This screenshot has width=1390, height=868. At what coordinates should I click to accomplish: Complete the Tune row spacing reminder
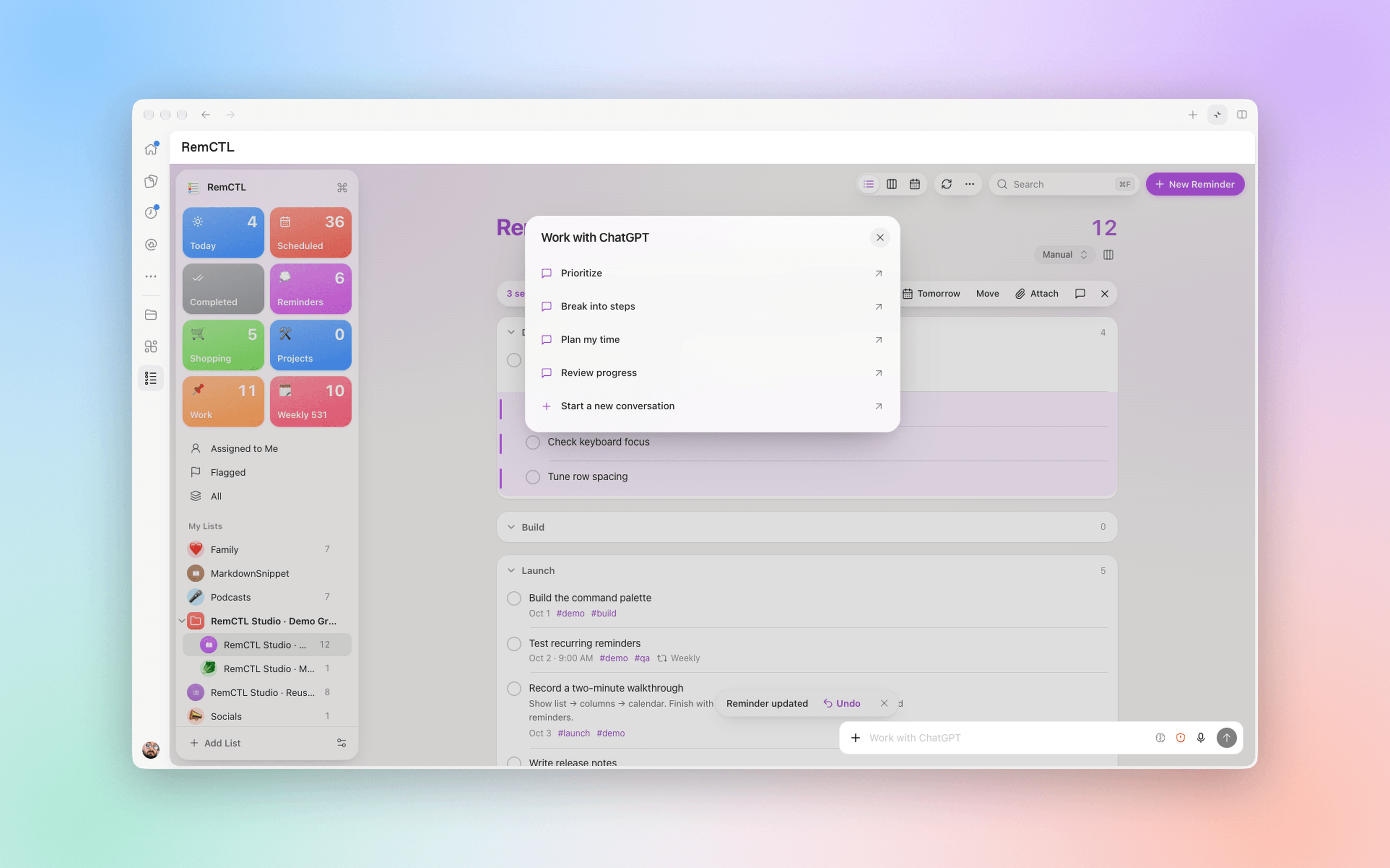tap(532, 477)
